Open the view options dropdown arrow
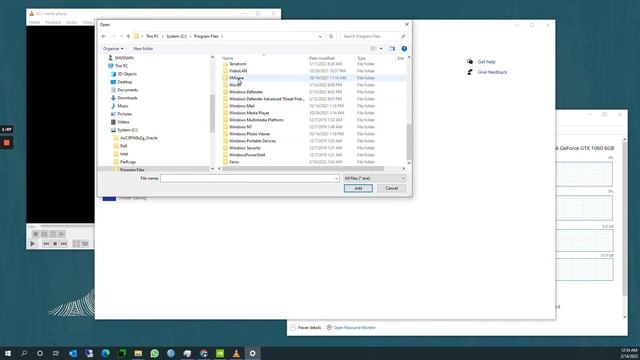The width and height of the screenshot is (640, 360). coord(381,49)
